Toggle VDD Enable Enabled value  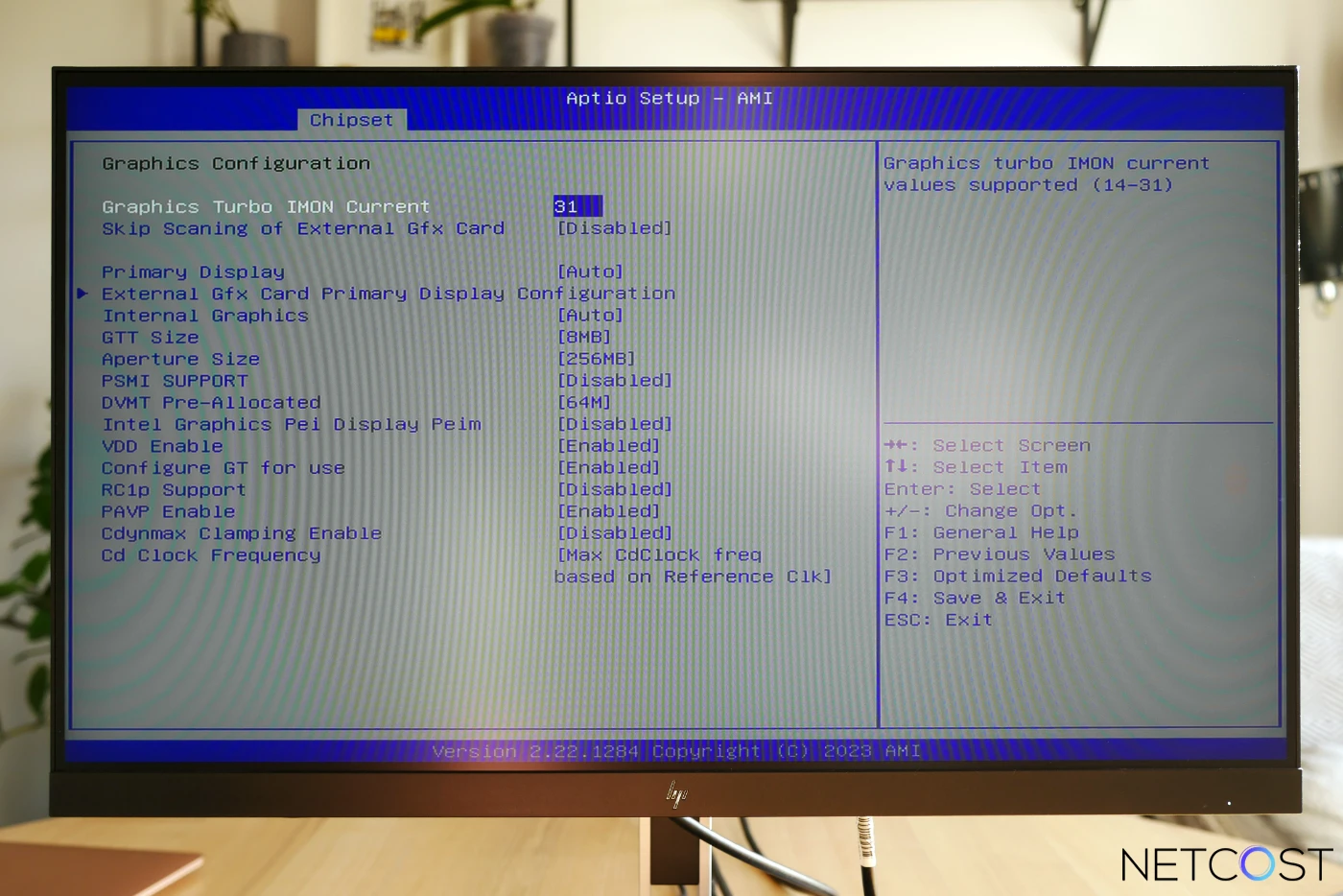tap(608, 446)
